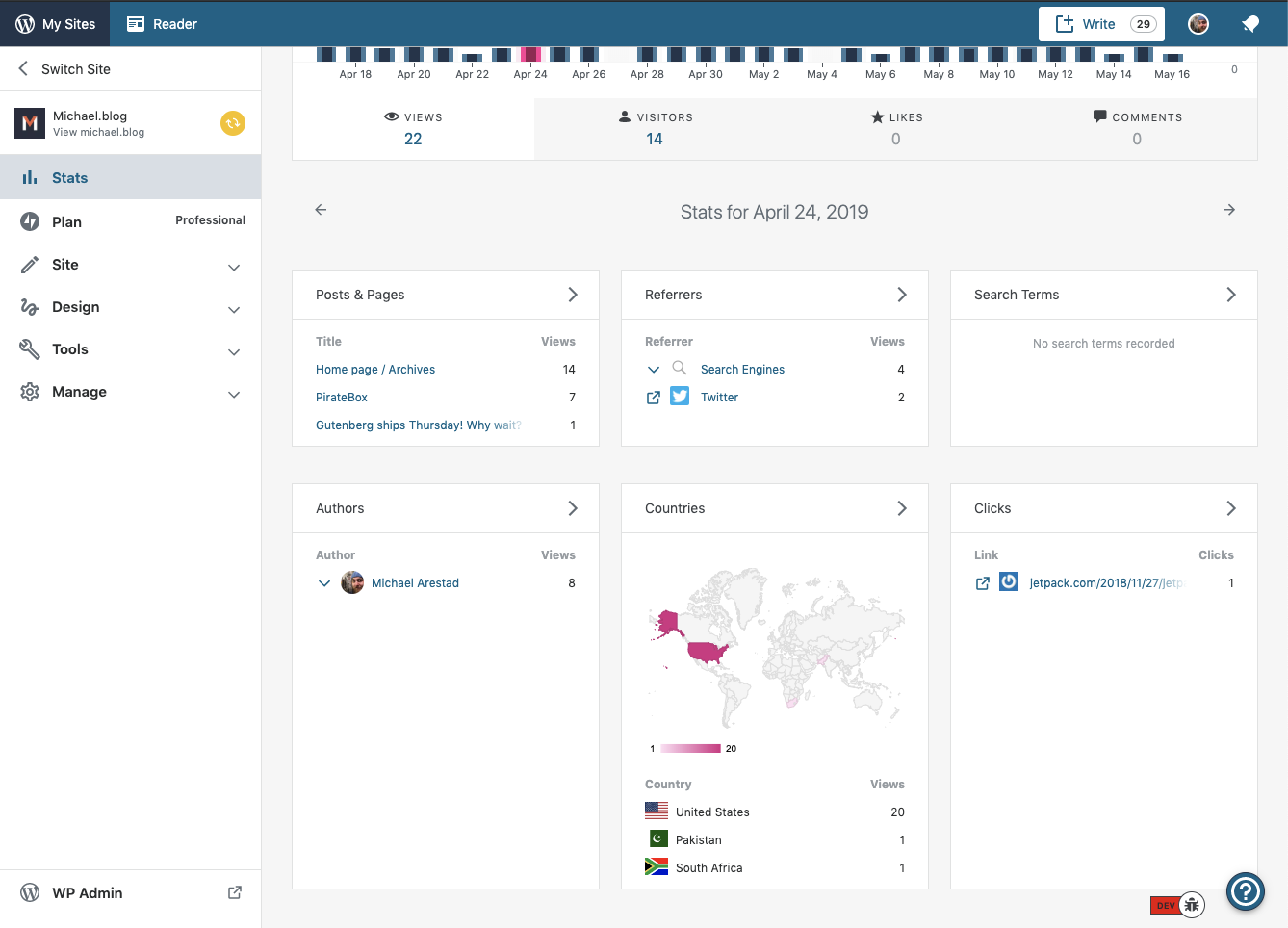1288x928 pixels.
Task: Click the Apr 24 bar in chart
Action: (530, 54)
